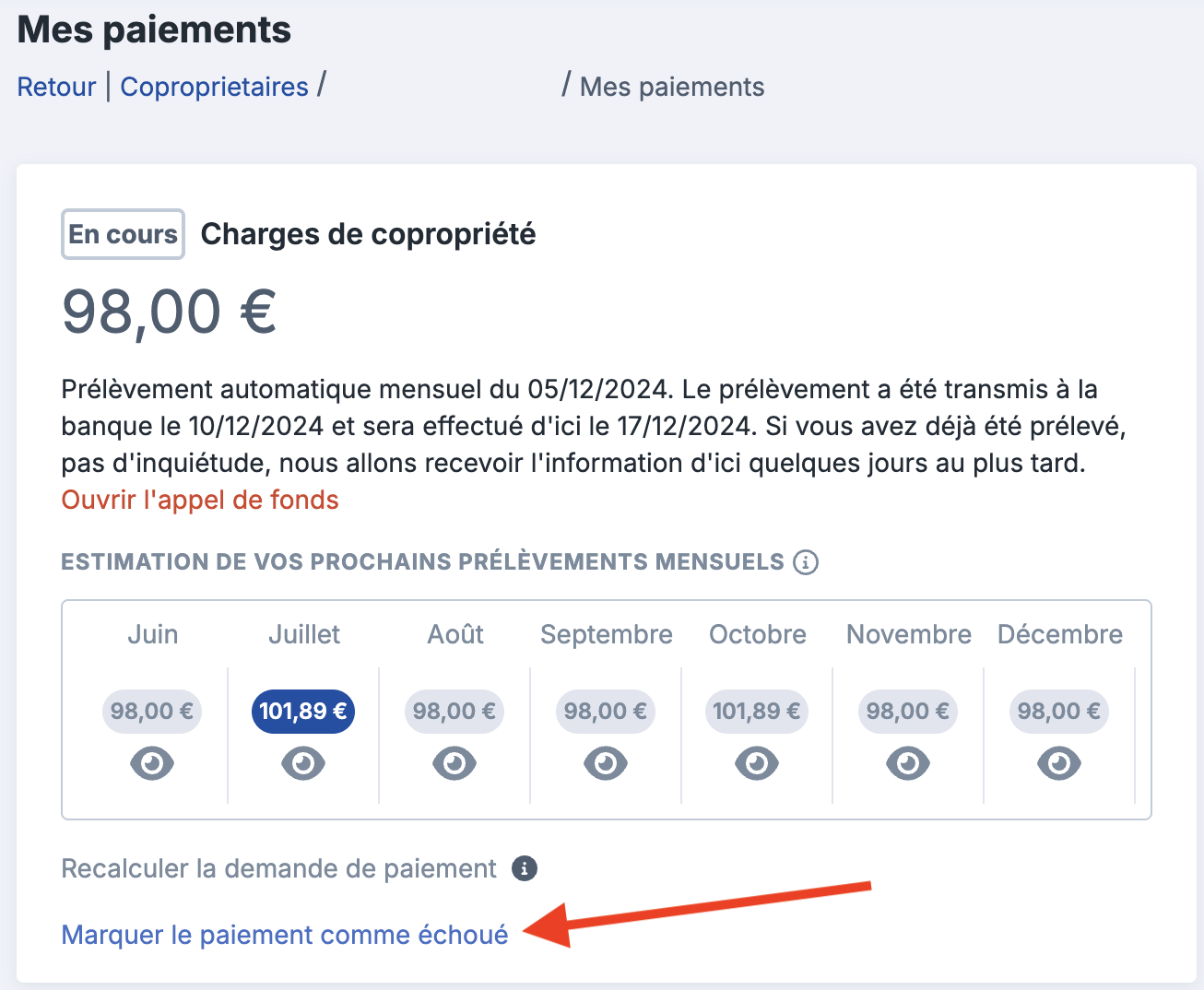1204x990 pixels.
Task: Open the Ouvrir l'appel de fonds link
Action: [x=200, y=500]
